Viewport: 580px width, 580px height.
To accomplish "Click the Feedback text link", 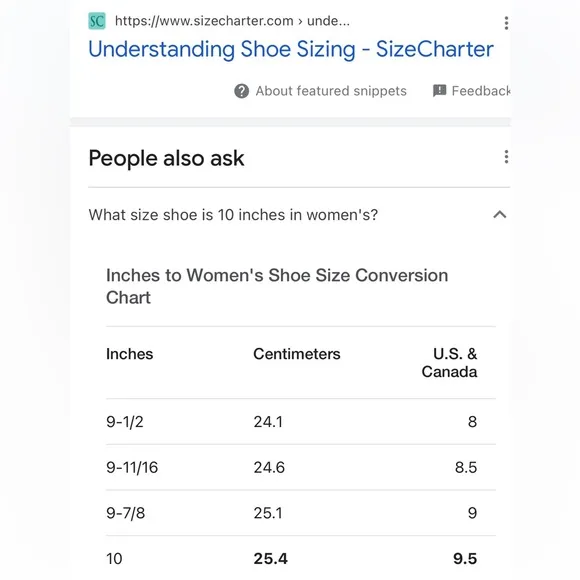I will coord(481,91).
